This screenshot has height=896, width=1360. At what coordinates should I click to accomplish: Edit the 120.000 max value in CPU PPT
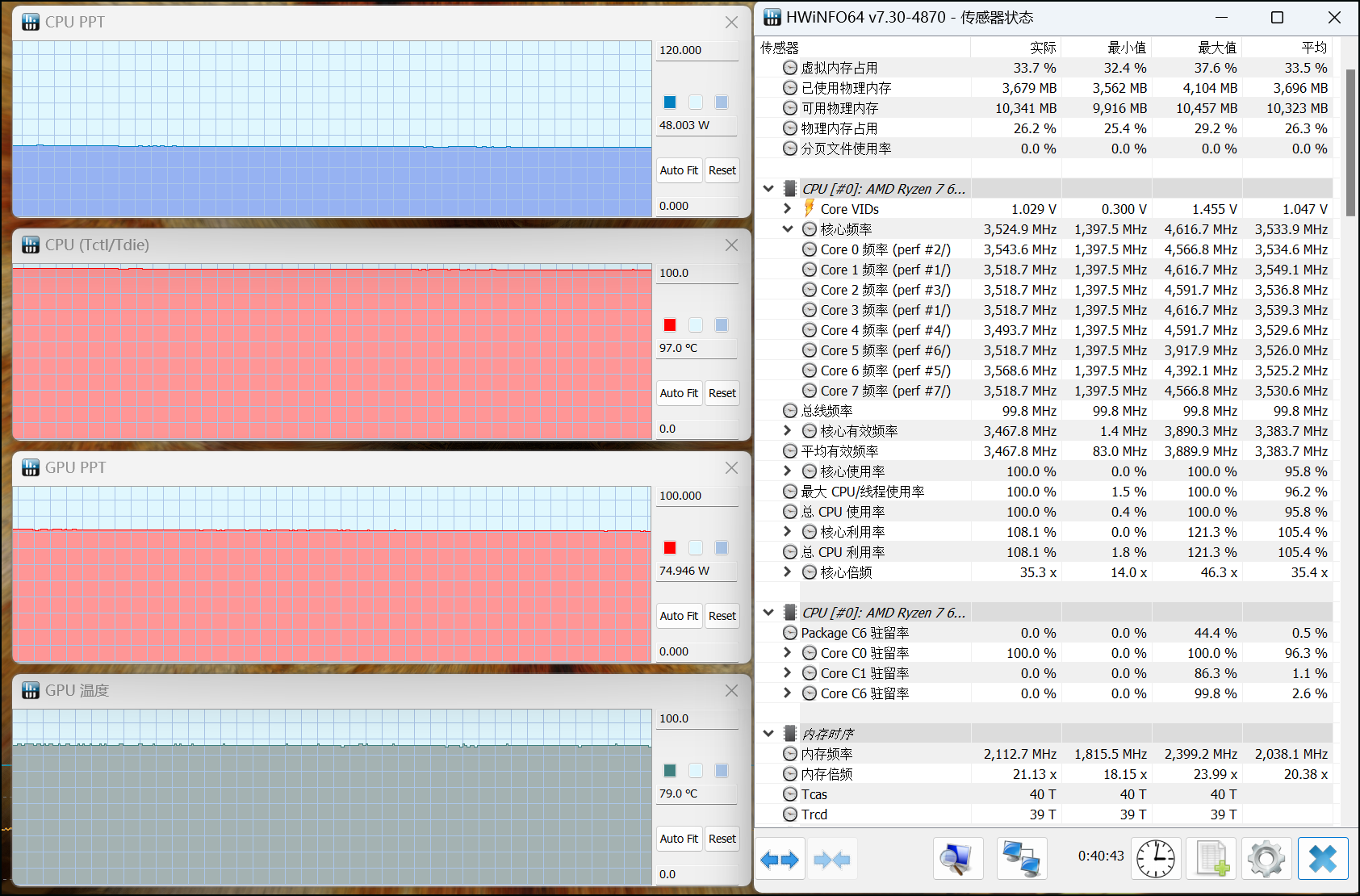(697, 50)
